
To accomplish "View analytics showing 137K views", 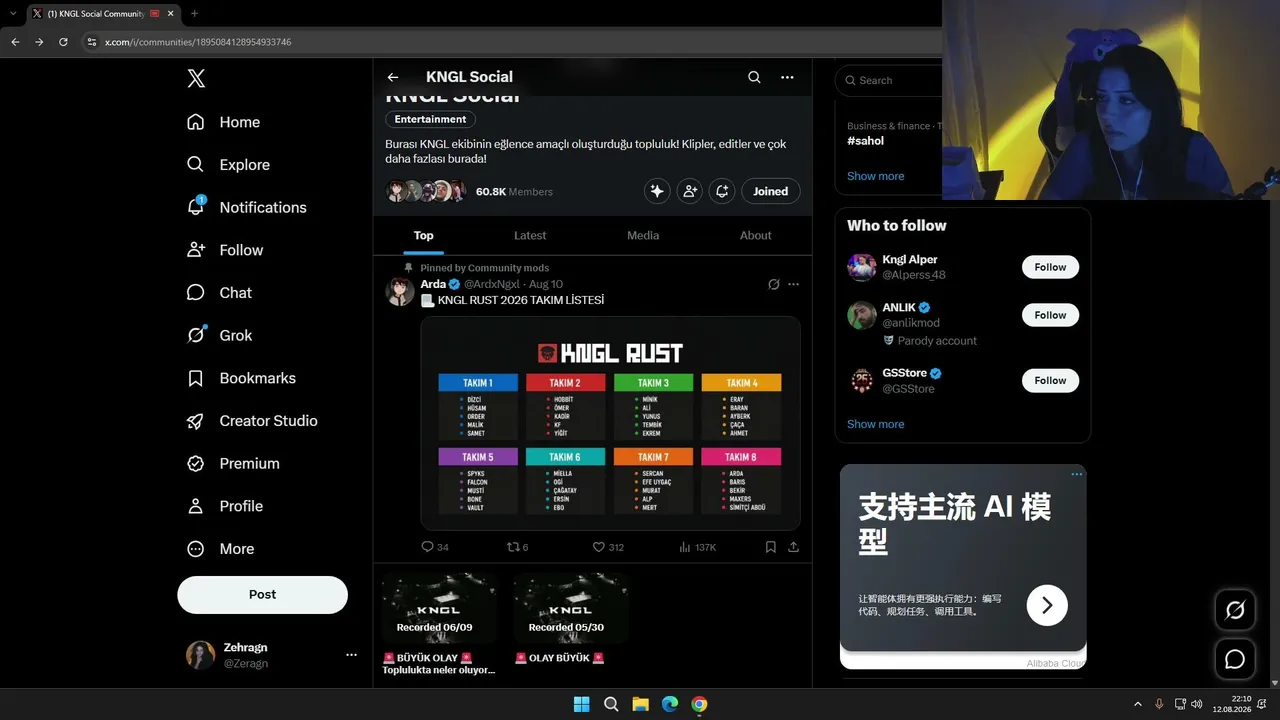I will coord(697,547).
